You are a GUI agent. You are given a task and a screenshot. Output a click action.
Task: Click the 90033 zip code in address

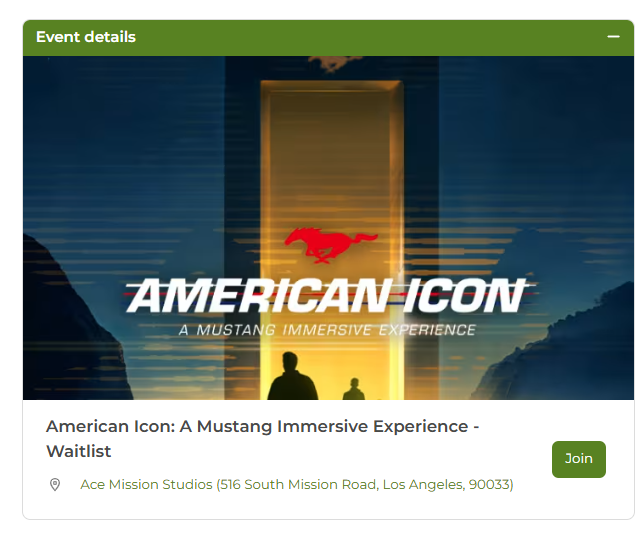click(490, 484)
